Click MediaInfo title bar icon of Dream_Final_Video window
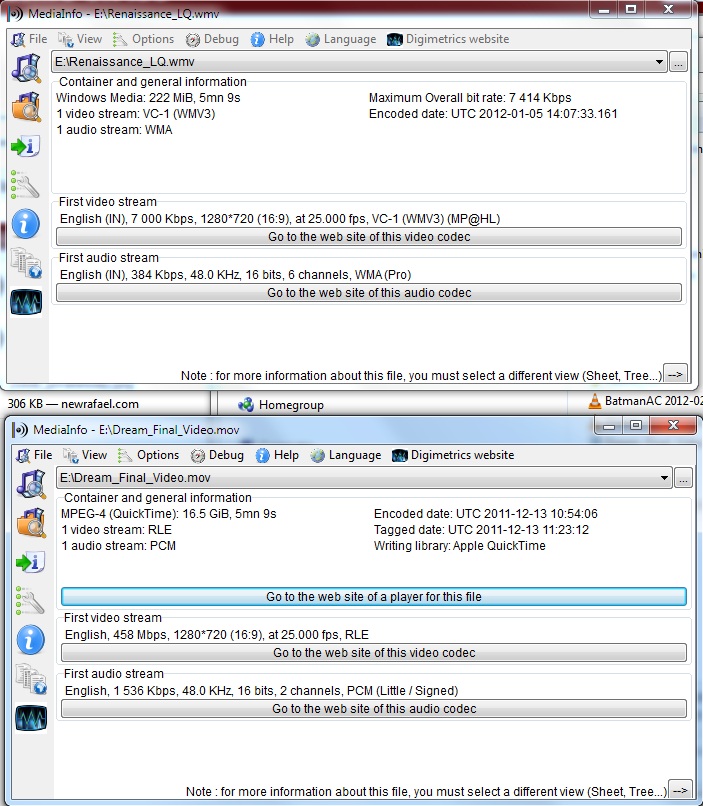703x806 pixels. click(x=21, y=429)
